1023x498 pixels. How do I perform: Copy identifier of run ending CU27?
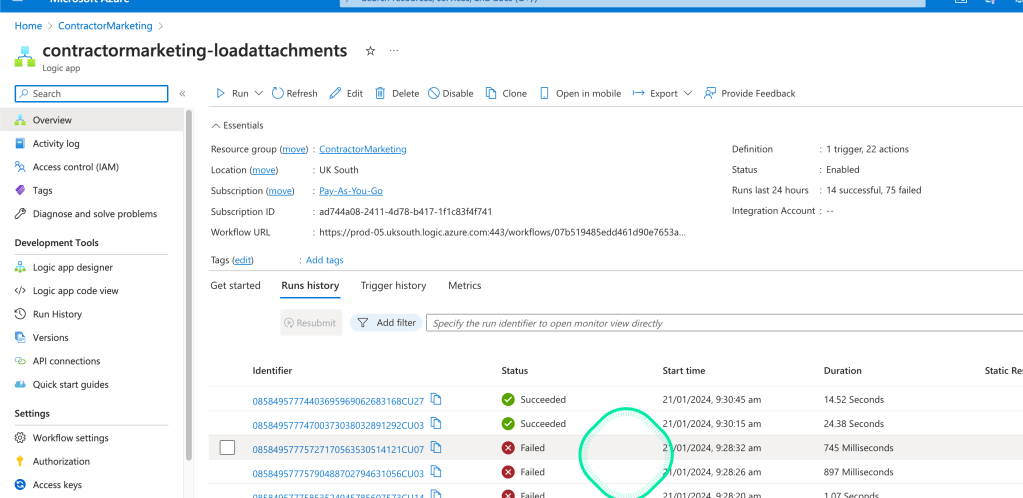(x=436, y=399)
